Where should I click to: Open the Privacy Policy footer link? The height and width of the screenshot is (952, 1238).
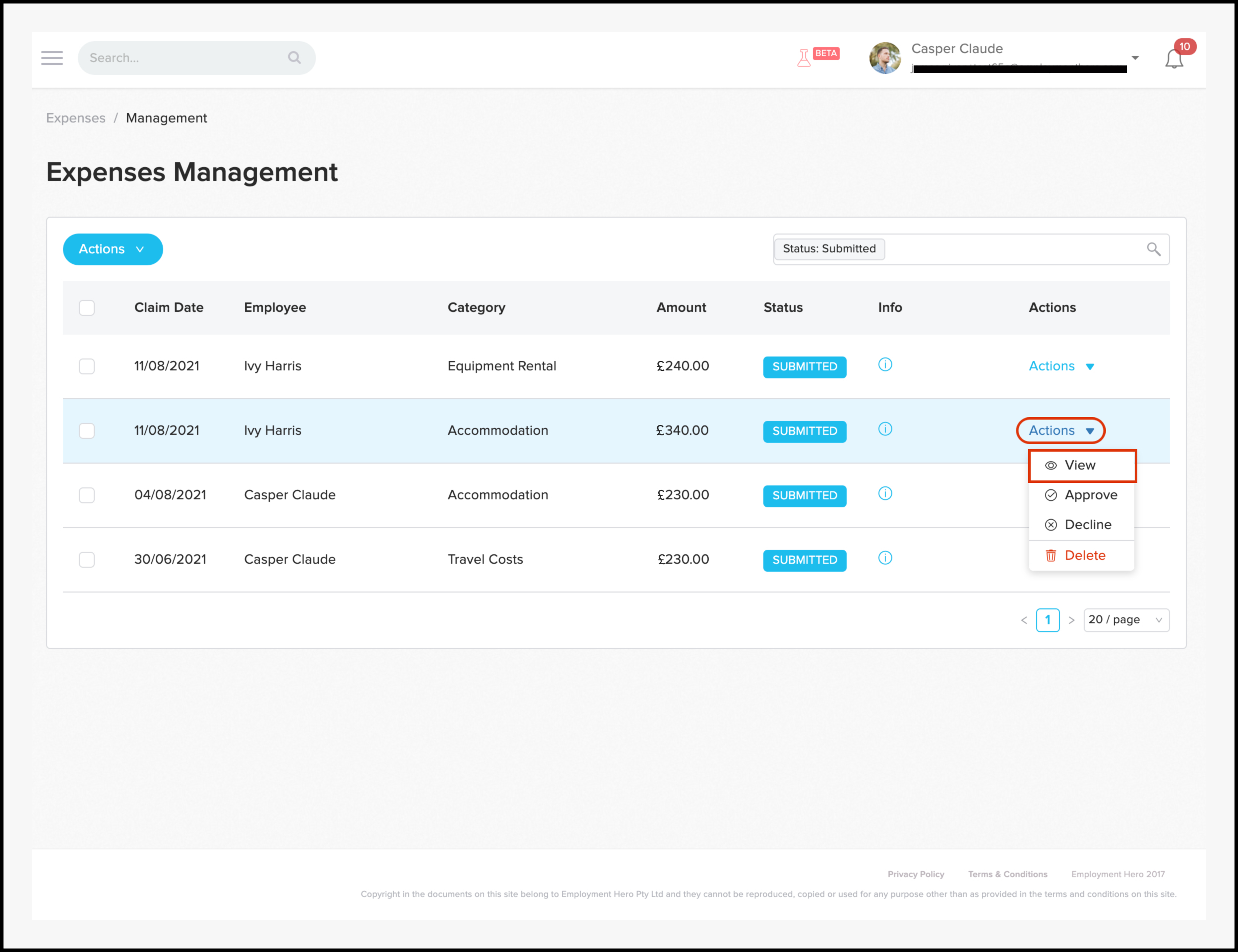(916, 874)
